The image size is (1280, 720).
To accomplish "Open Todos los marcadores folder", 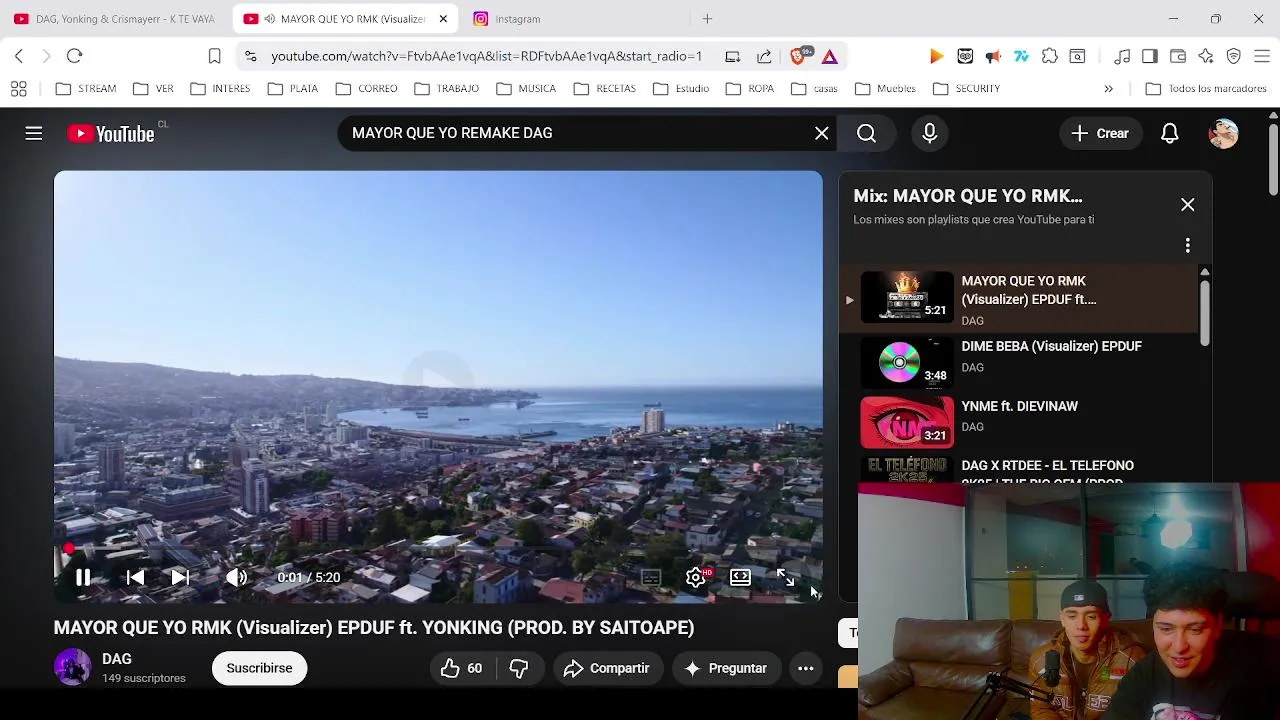I will point(1206,89).
